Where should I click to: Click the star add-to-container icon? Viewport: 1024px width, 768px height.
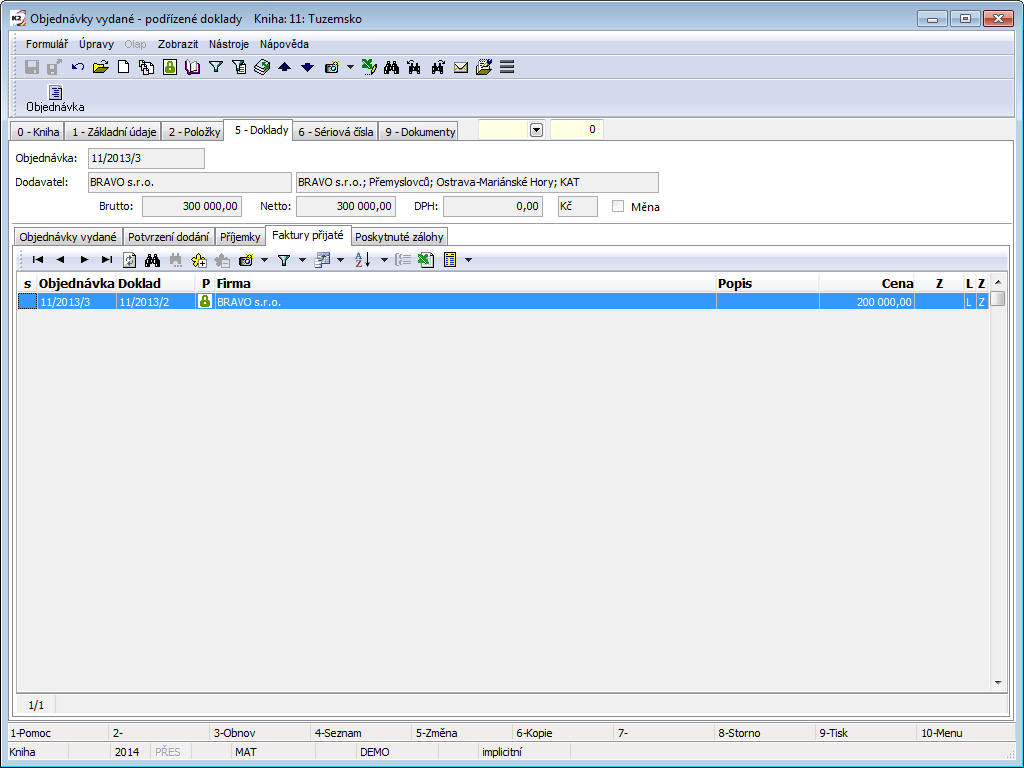(x=199, y=260)
